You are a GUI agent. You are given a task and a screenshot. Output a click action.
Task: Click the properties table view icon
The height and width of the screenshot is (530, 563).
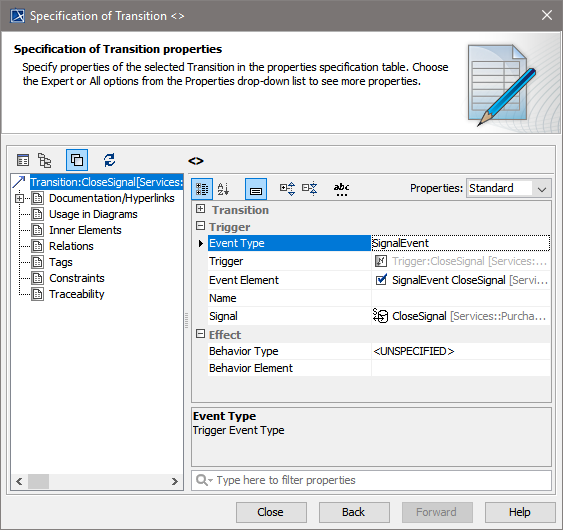point(23,160)
